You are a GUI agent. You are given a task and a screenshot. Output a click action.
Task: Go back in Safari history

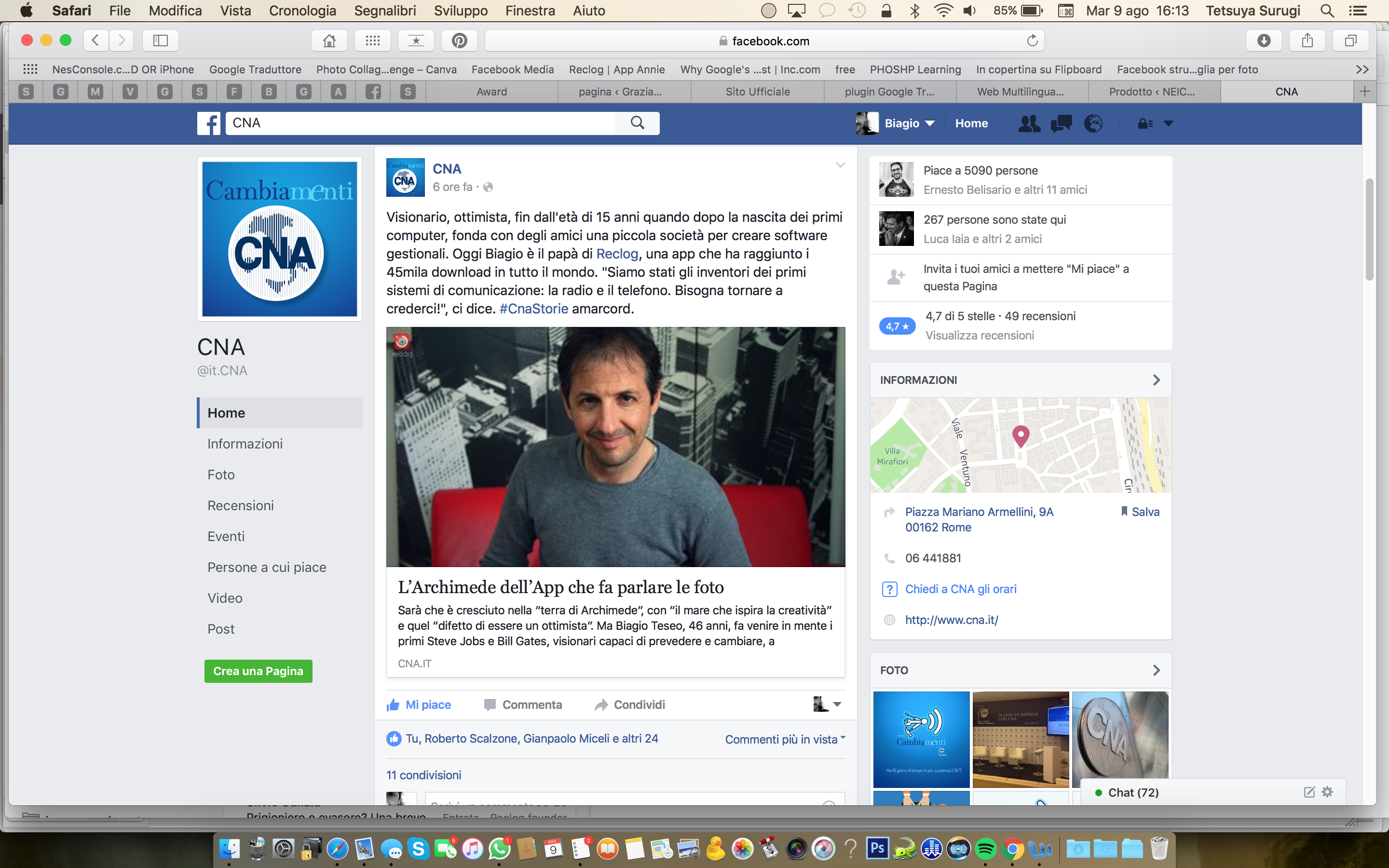point(96,41)
